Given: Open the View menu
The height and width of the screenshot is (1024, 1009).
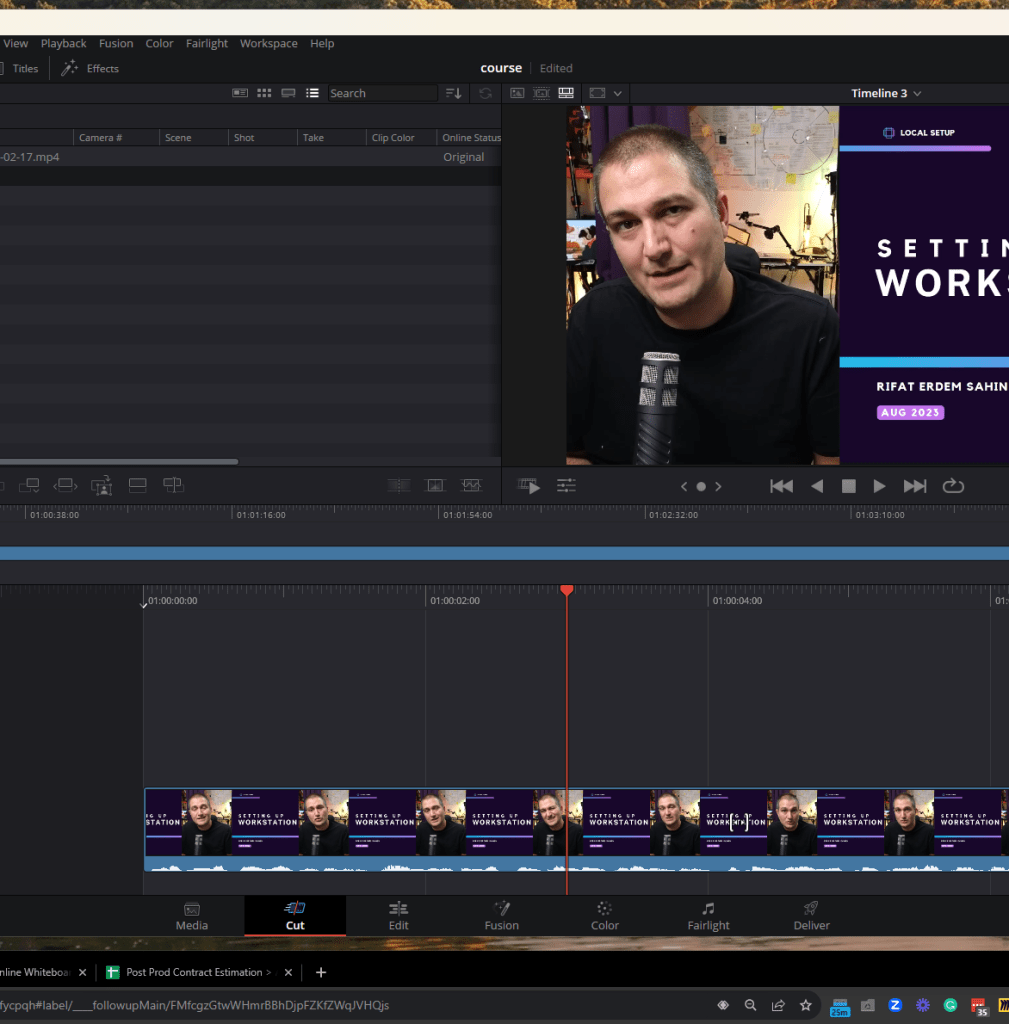Looking at the screenshot, I should coord(16,43).
